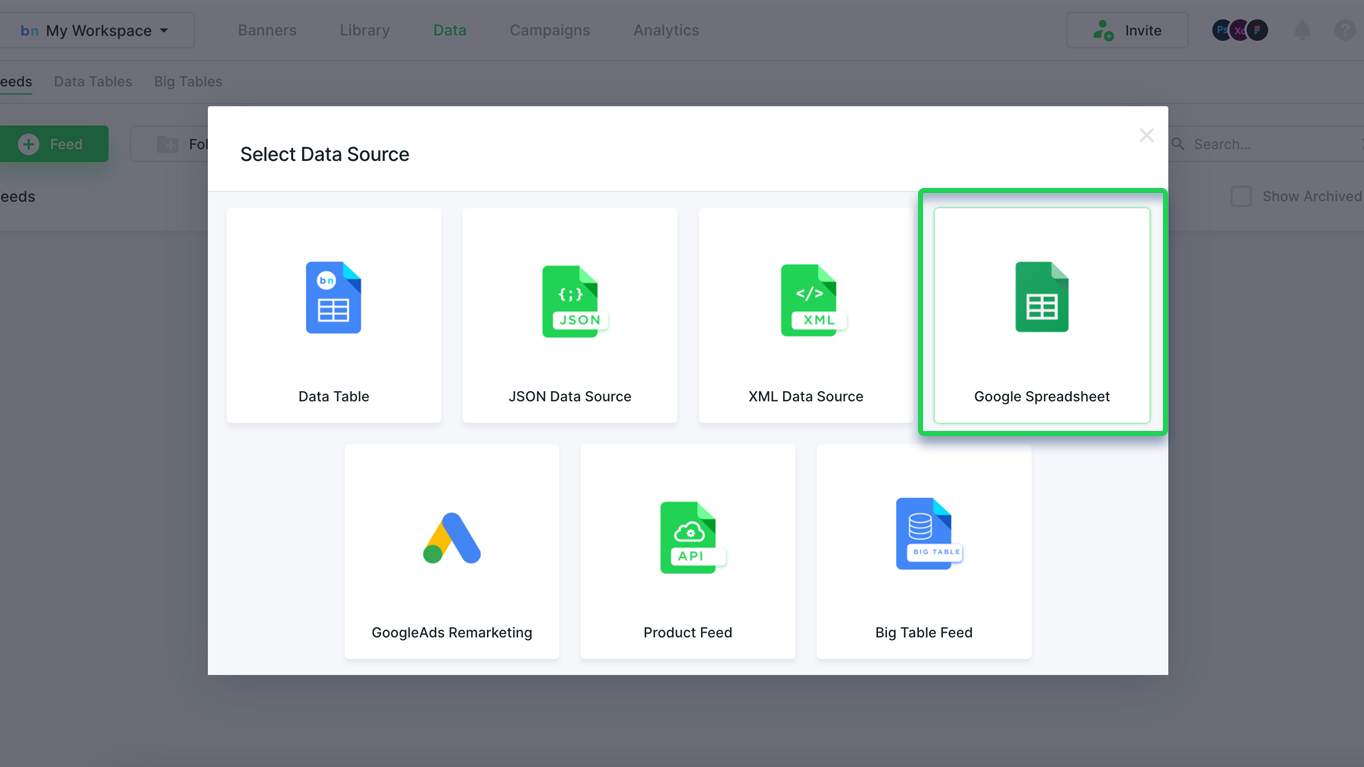Image resolution: width=1364 pixels, height=767 pixels.
Task: Click the GoogleAds Remarketing label
Action: coord(452,632)
